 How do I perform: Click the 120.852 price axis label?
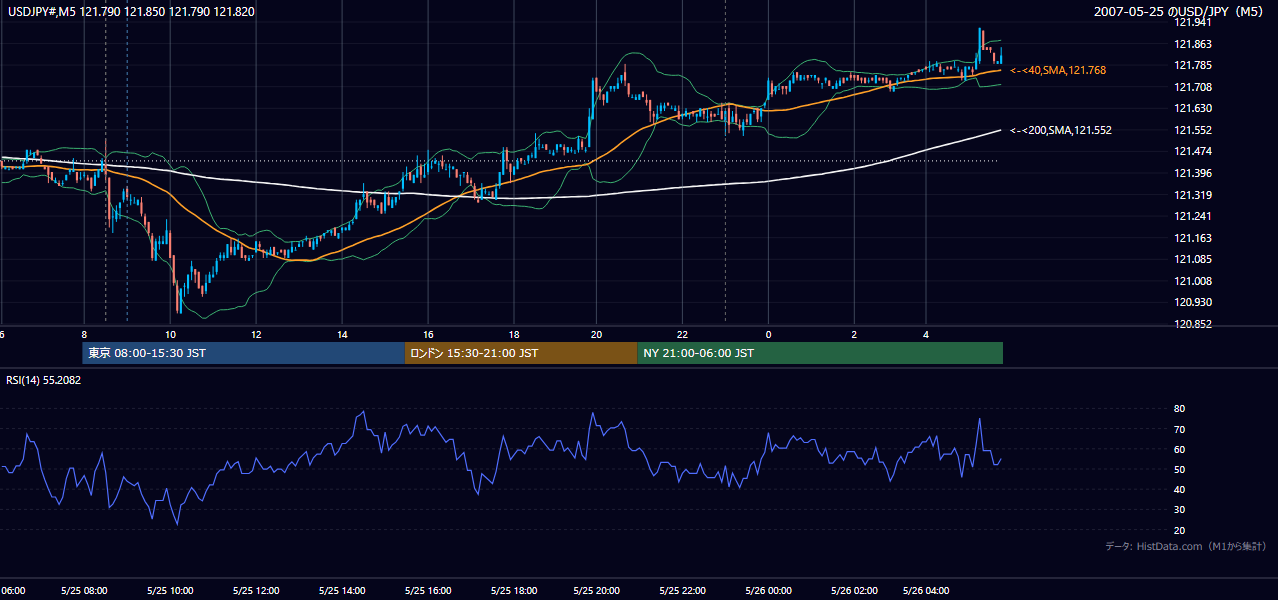tap(1193, 324)
